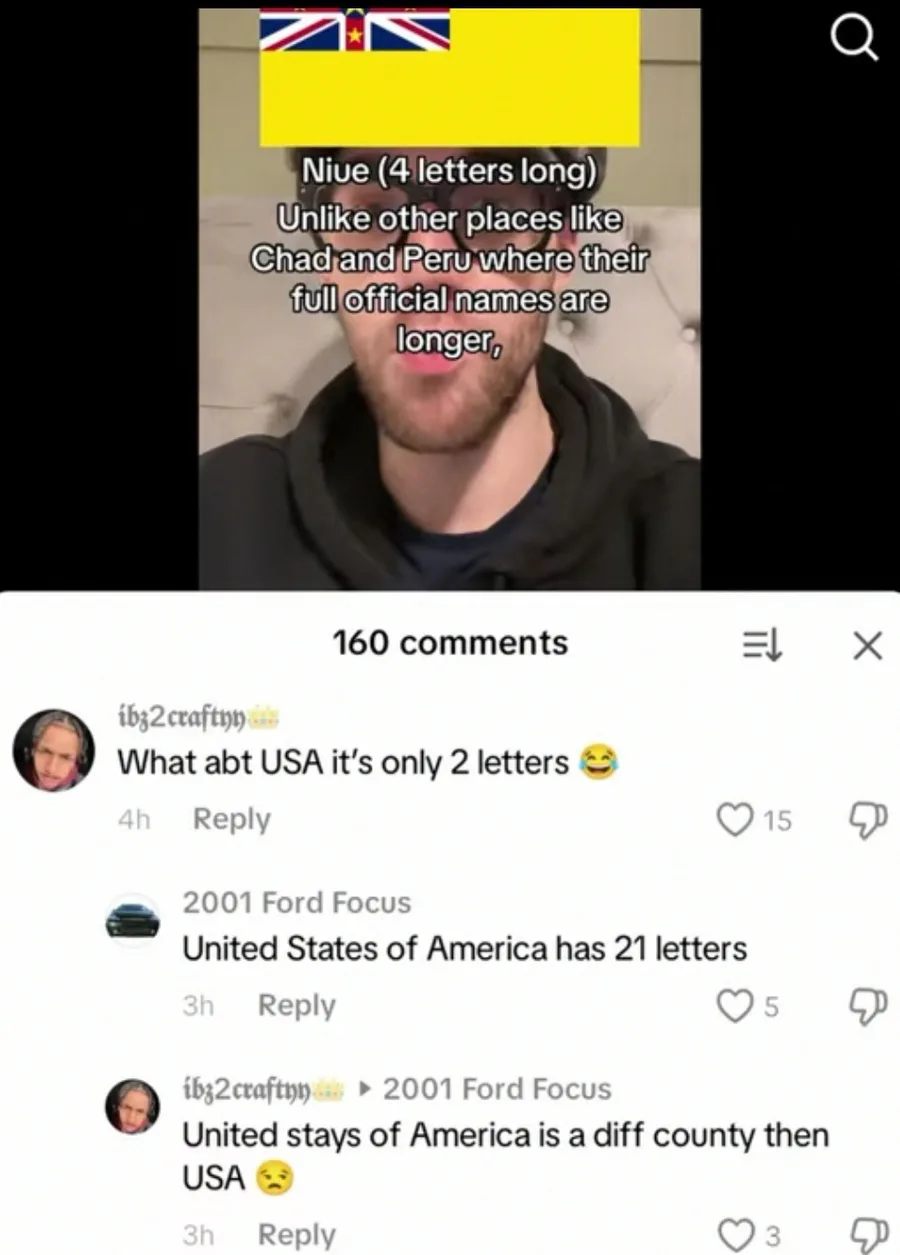The image size is (900, 1255).
Task: Select the "160 comments" header
Action: pyautogui.click(x=450, y=643)
